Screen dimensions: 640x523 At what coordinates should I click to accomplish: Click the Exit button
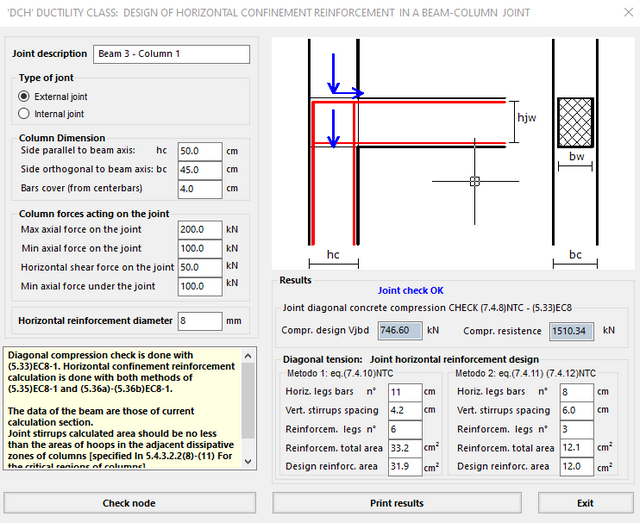click(x=585, y=503)
